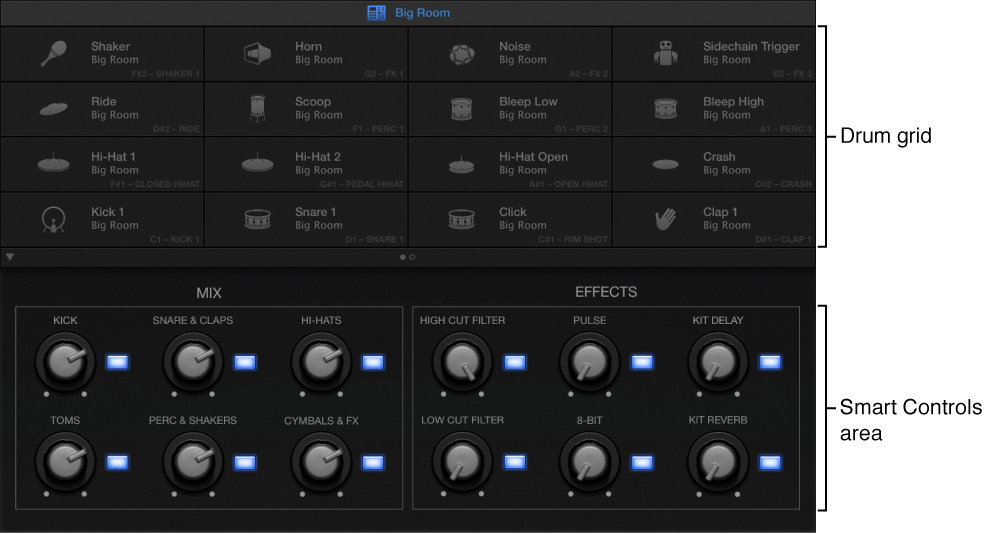Screen dimensions: 986x534
Task: Toggle the PULSE effect button
Action: click(x=641, y=362)
